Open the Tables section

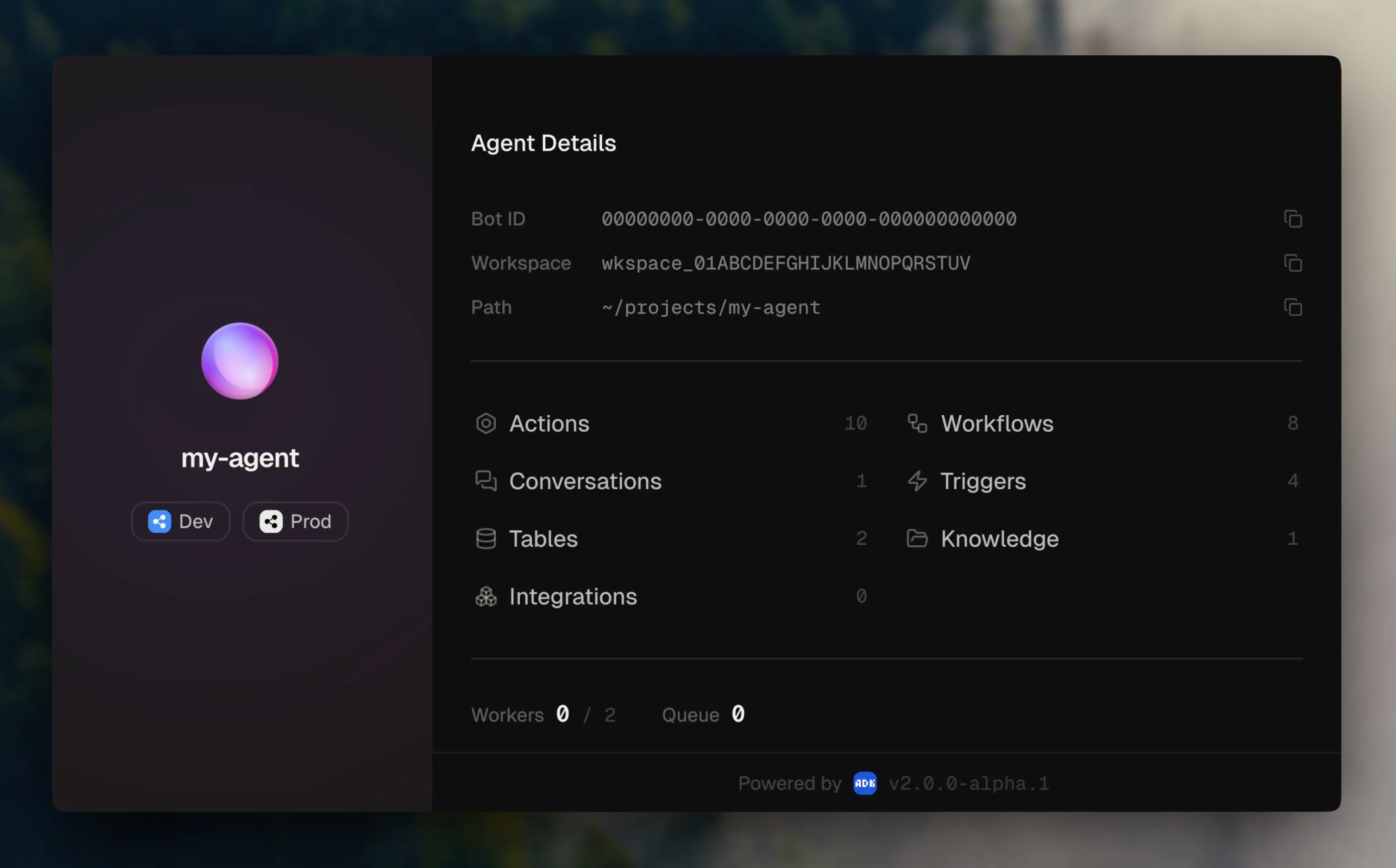point(671,538)
